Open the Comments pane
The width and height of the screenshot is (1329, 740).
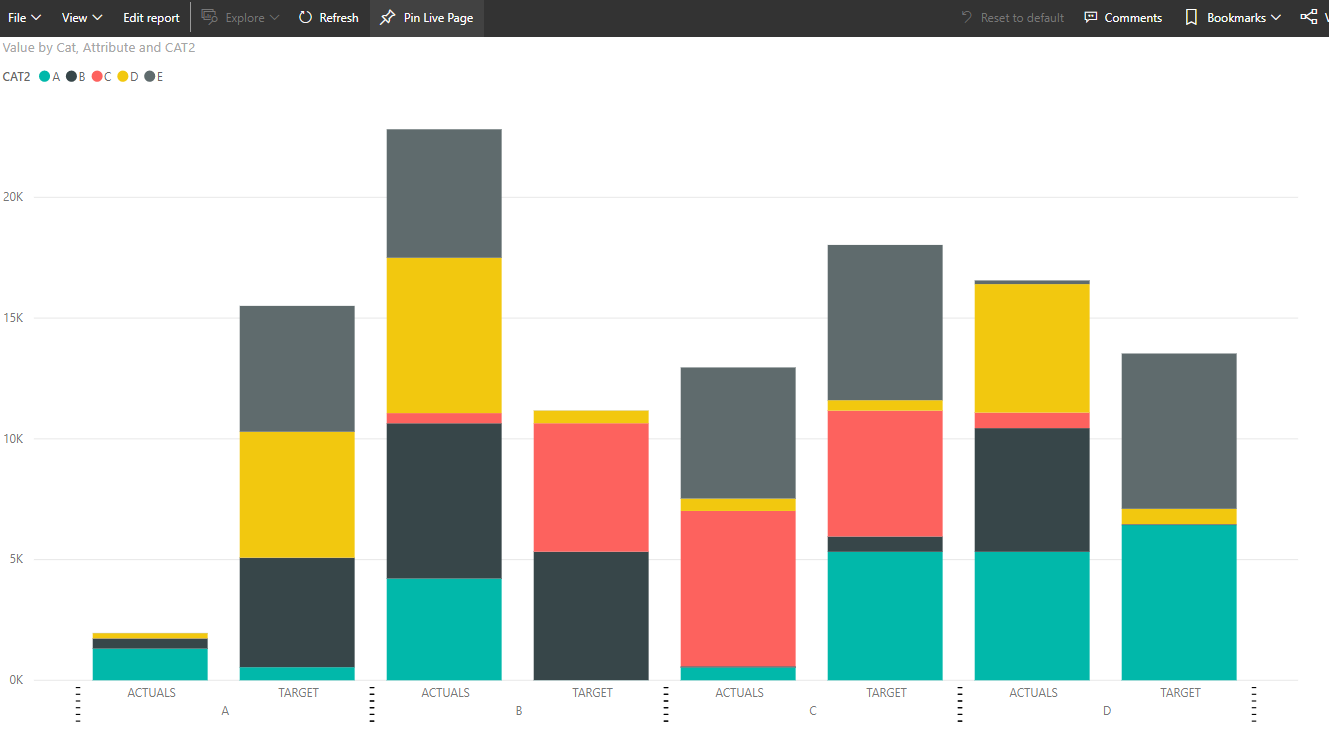click(x=1123, y=18)
